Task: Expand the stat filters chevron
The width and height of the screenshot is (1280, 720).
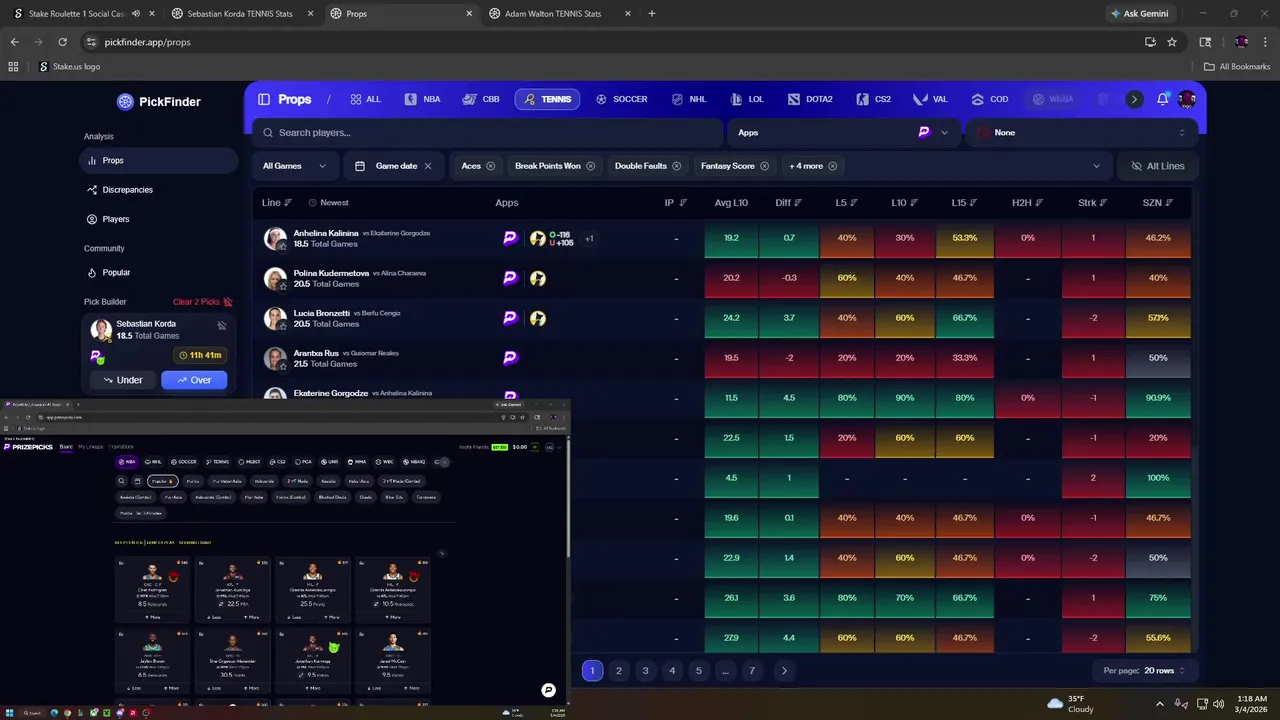Action: click(1096, 166)
